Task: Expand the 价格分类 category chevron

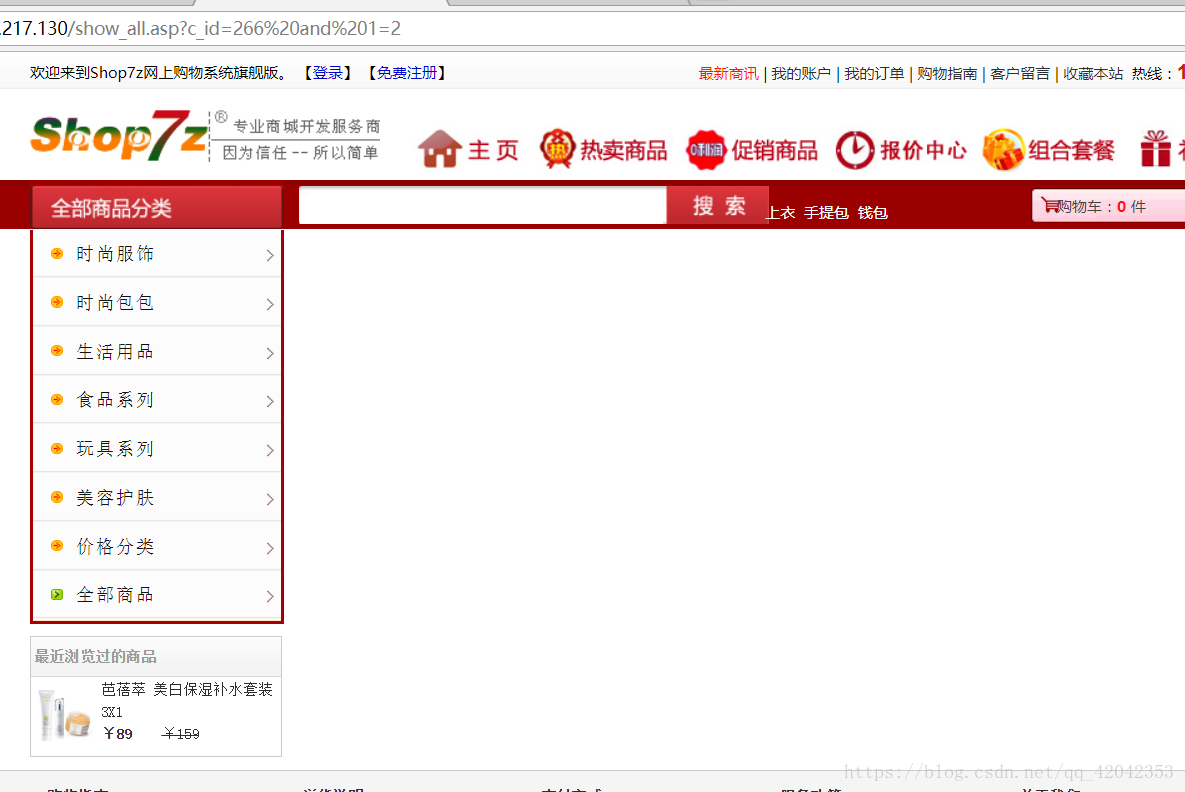Action: click(x=270, y=548)
